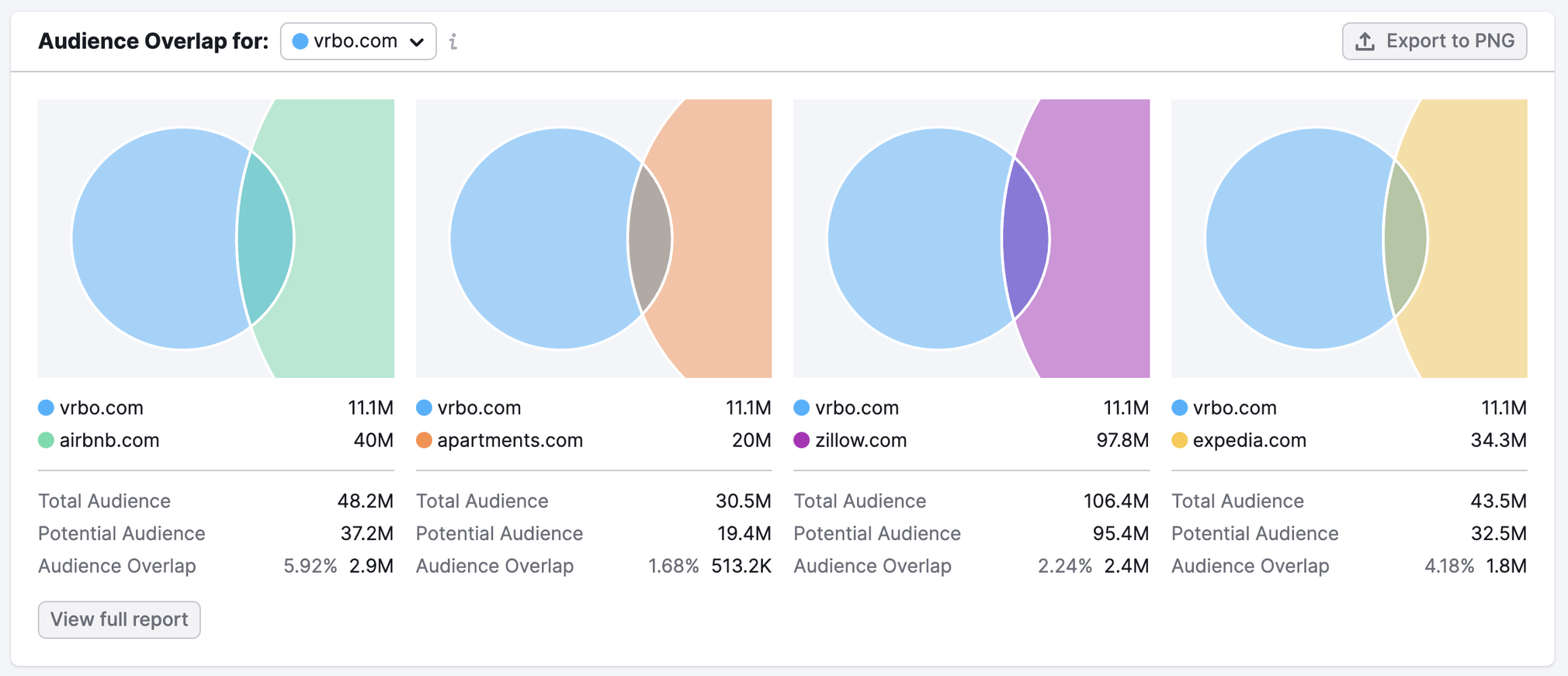This screenshot has width=1568, height=676.
Task: Click the orange apartments.com legend dot
Action: coord(424,440)
